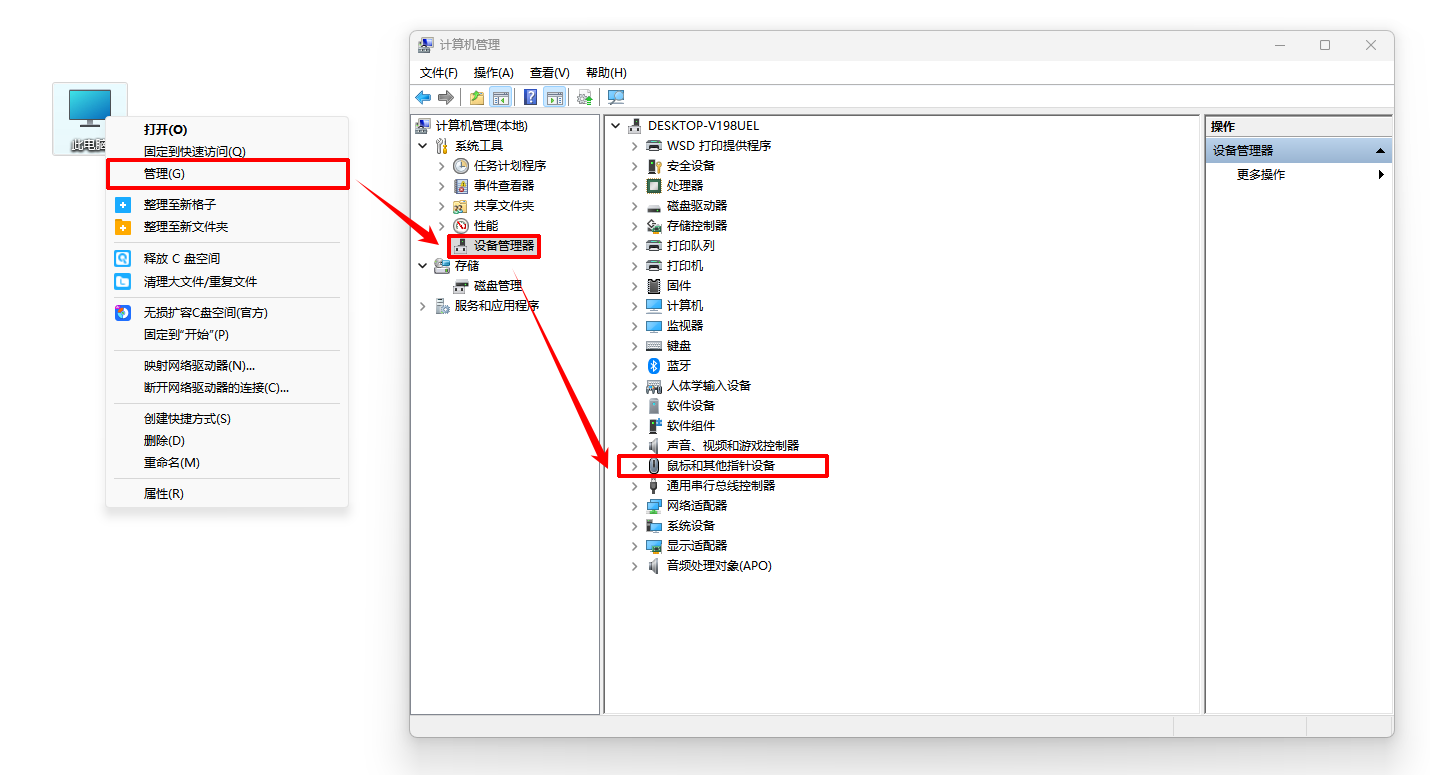The width and height of the screenshot is (1430, 775).
Task: Choose 固定到快速访问(Q) in context menu
Action: (x=227, y=151)
